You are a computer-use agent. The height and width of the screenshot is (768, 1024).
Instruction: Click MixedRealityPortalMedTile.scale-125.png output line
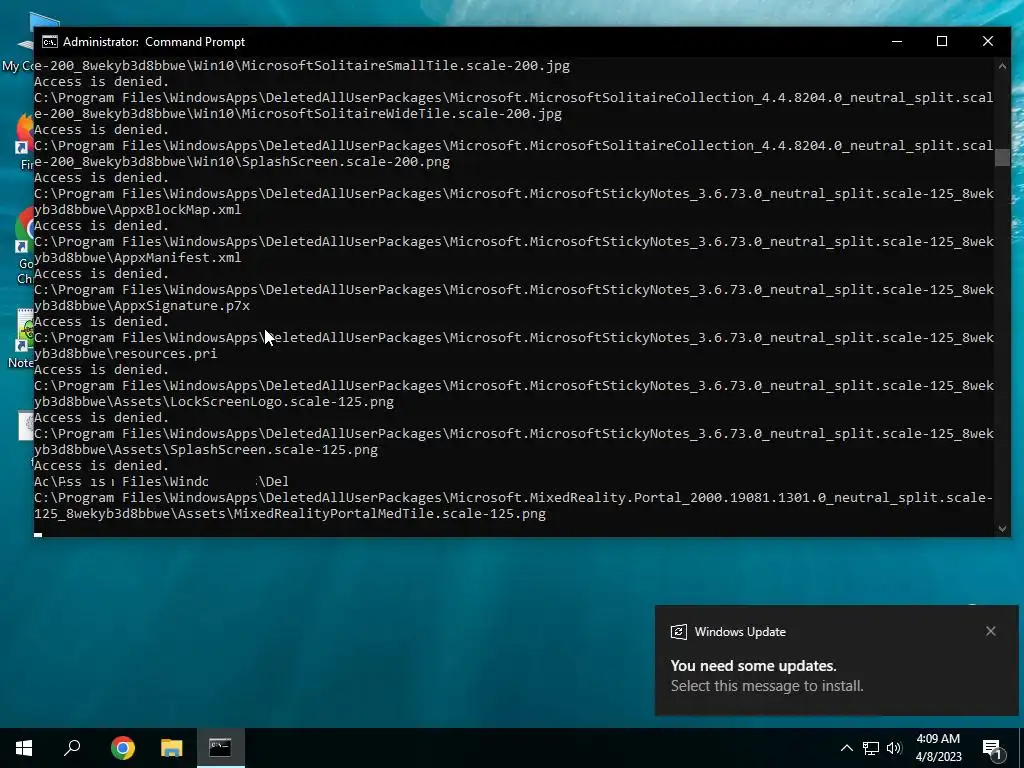290,513
